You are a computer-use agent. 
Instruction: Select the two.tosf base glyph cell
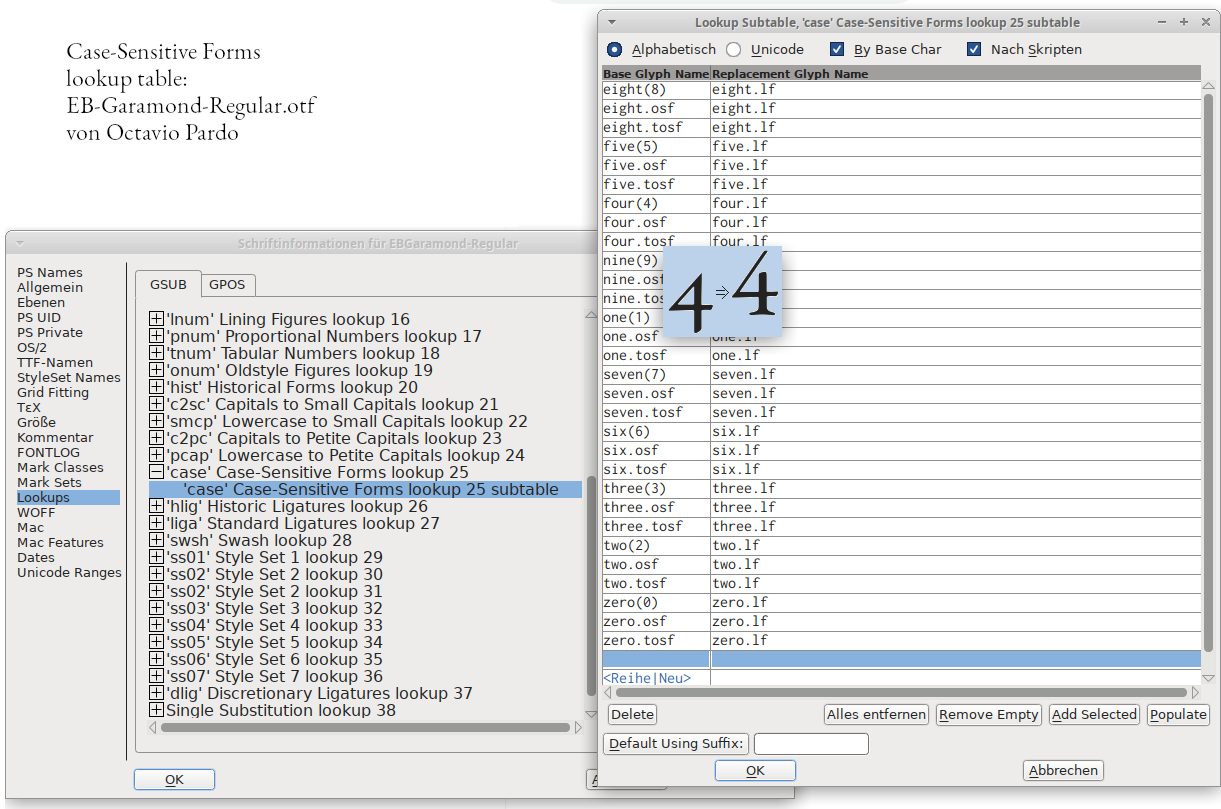656,583
